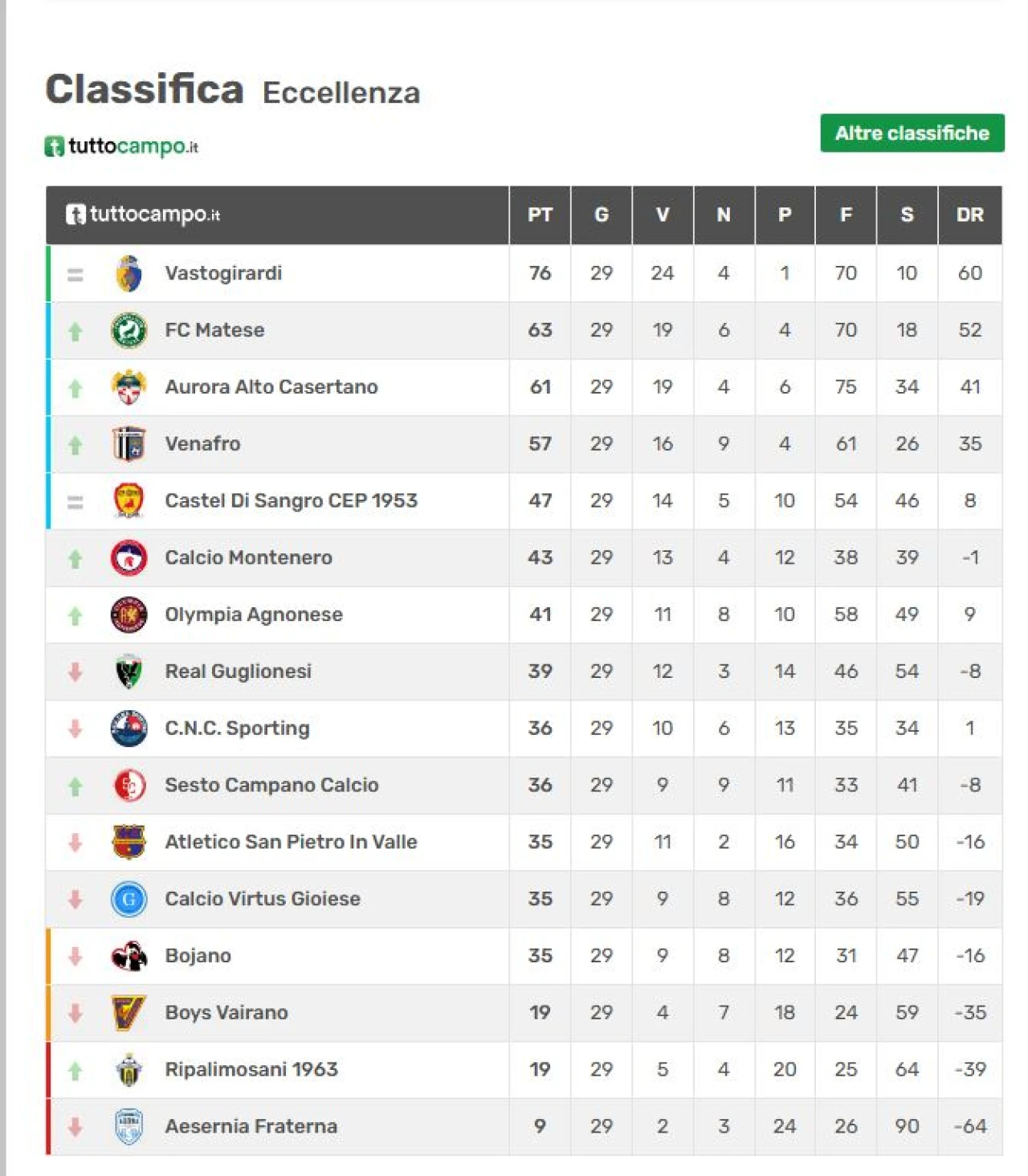Click the Calcio Montenero crest icon
This screenshot has width=1028, height=1176.
(x=129, y=557)
